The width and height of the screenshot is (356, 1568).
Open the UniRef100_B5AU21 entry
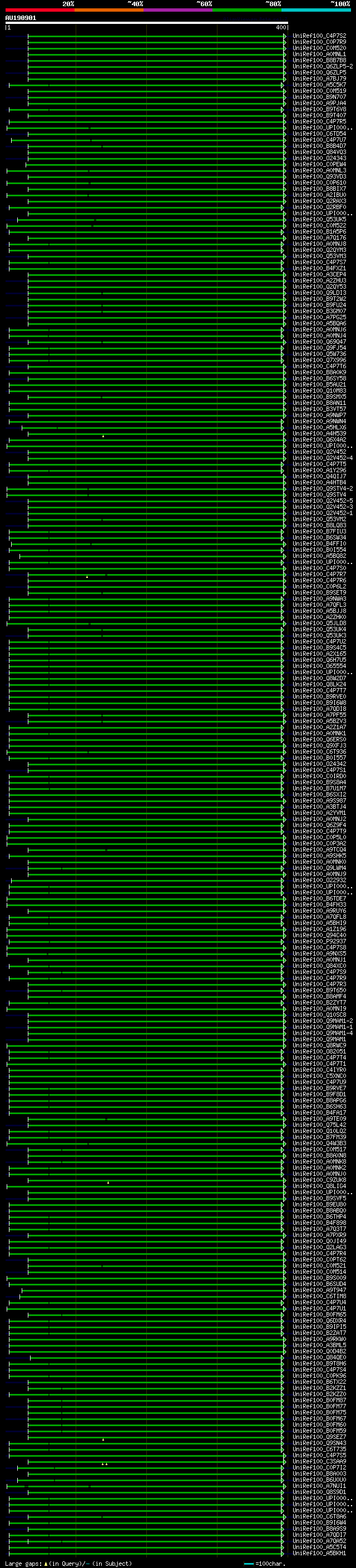pos(319,385)
